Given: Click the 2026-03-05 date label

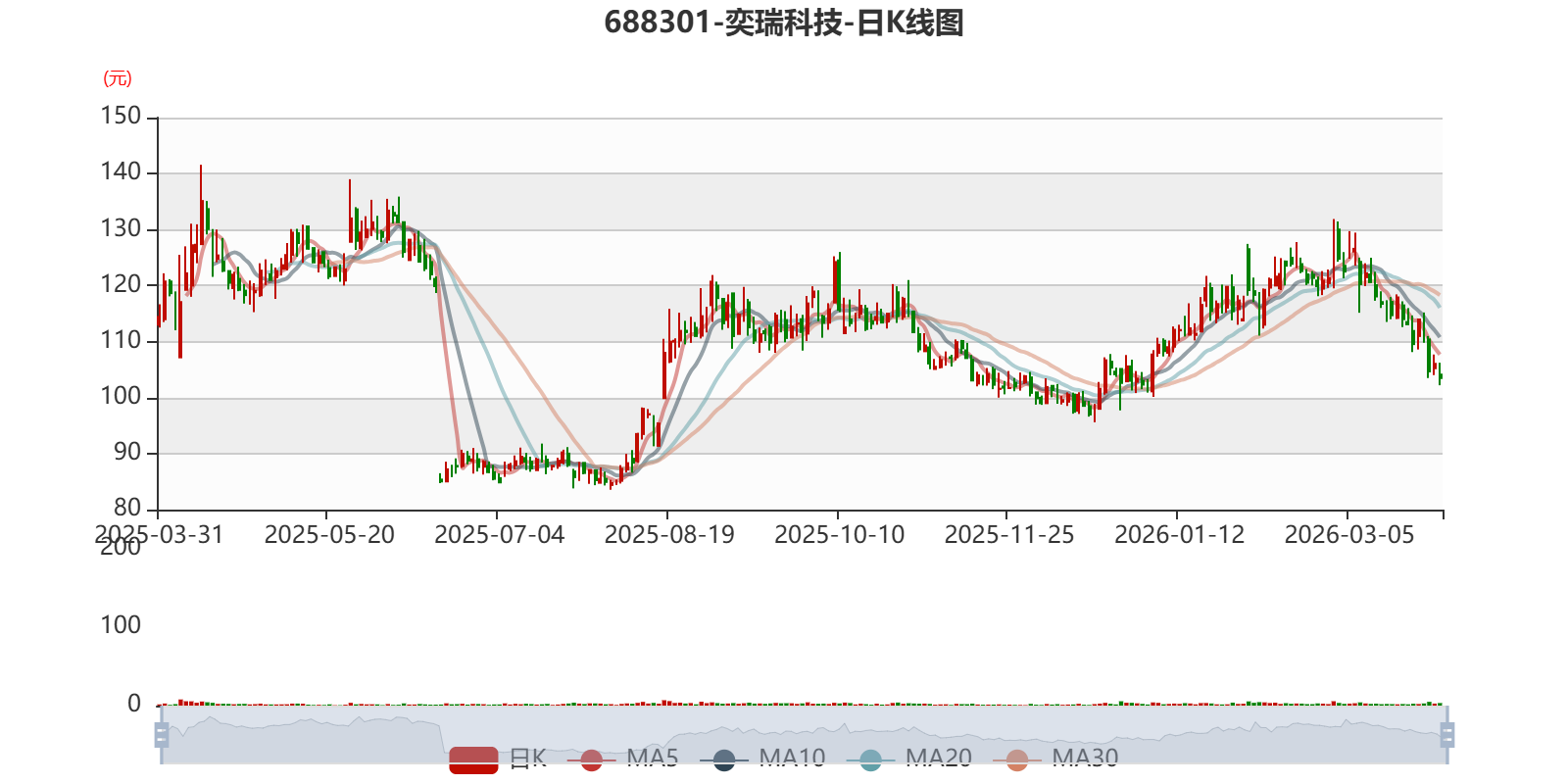Looking at the screenshot, I should (1349, 534).
